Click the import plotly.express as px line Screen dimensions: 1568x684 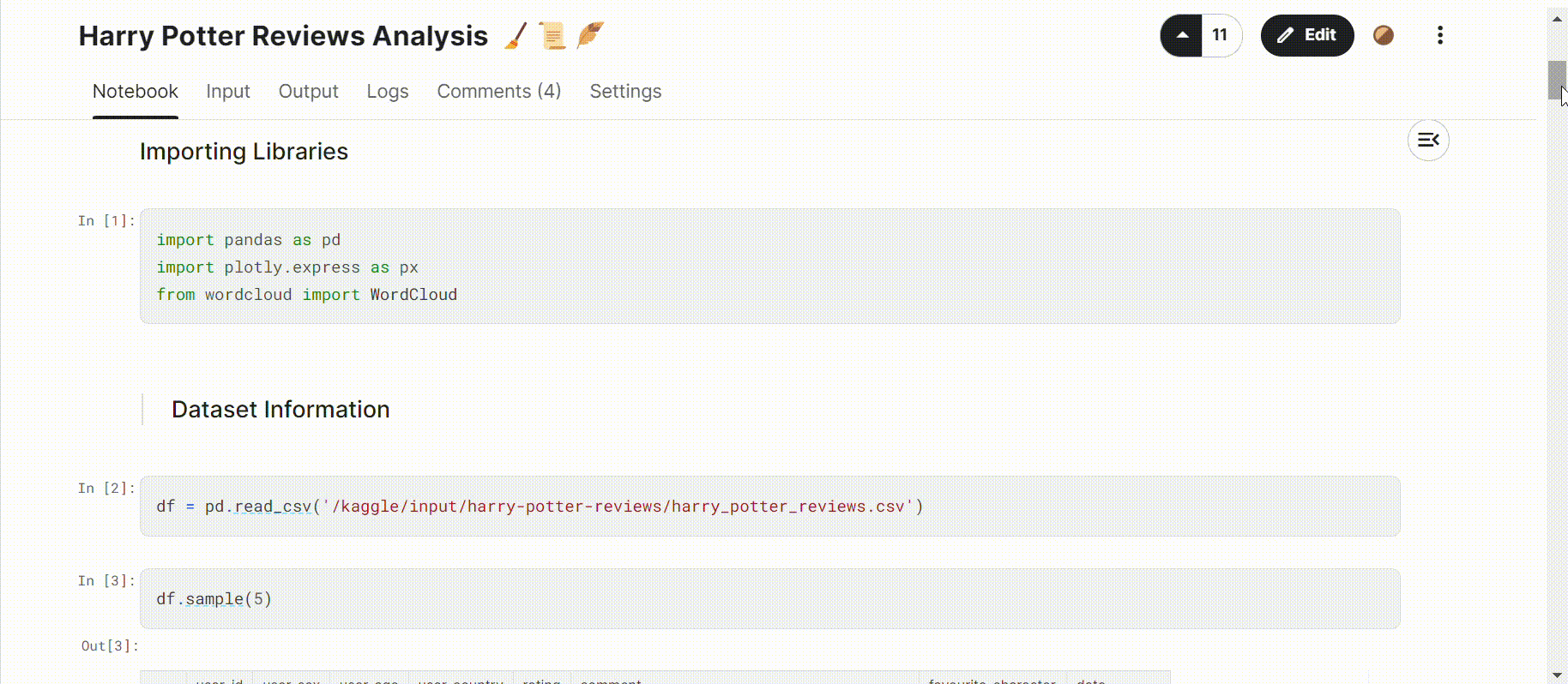(x=287, y=267)
